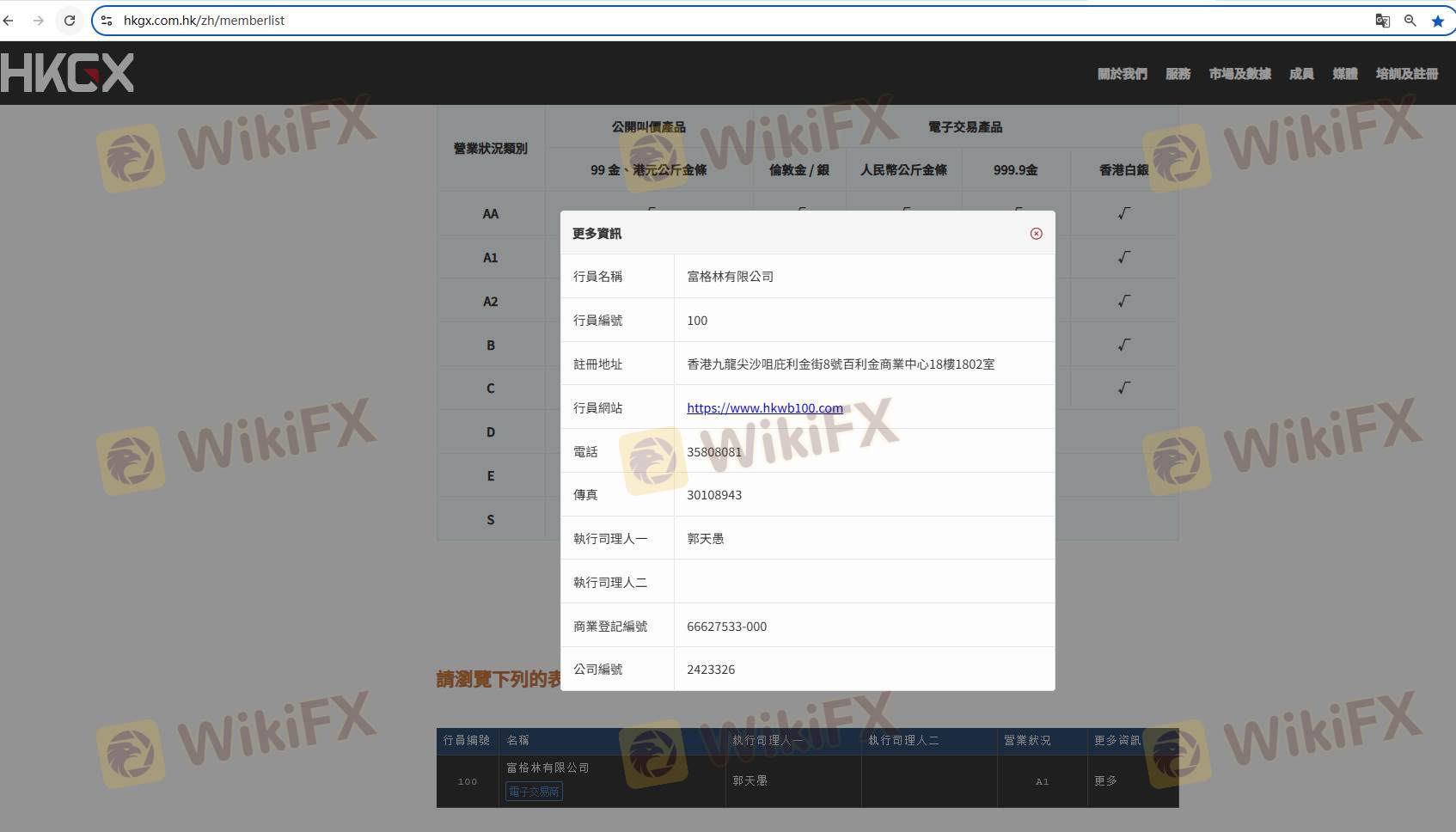This screenshot has width=1456, height=832.
Task: Click 更多 in the member 100 row
Action: click(x=1106, y=781)
